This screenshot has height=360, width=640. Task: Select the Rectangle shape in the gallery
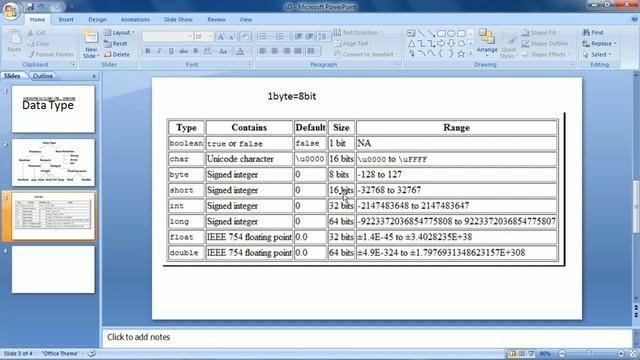441,33
